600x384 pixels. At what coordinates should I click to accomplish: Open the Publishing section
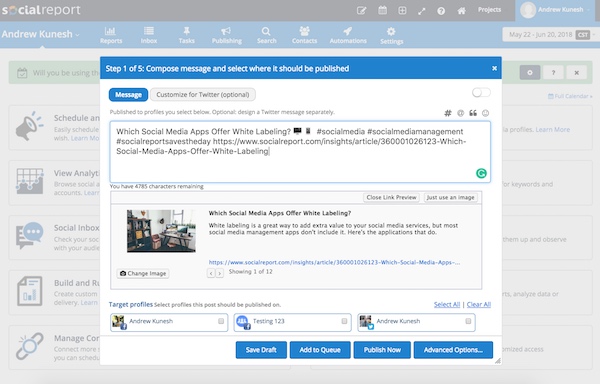(x=227, y=35)
